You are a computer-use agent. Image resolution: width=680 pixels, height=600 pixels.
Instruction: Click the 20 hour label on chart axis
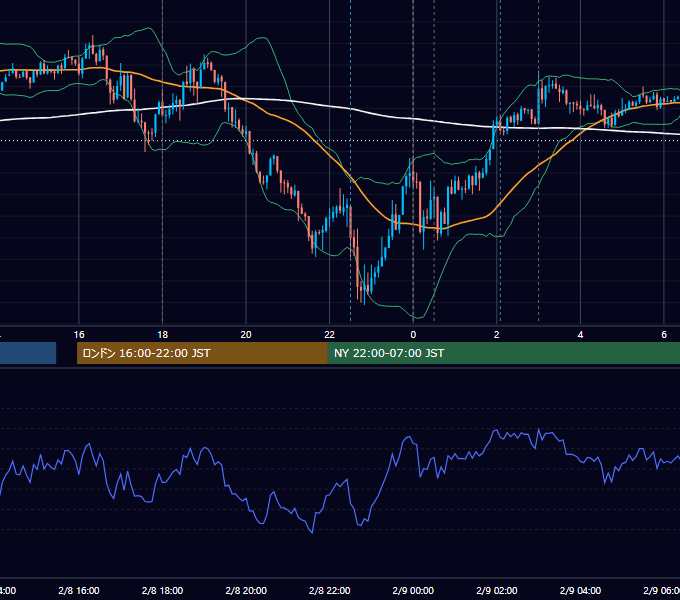246,335
